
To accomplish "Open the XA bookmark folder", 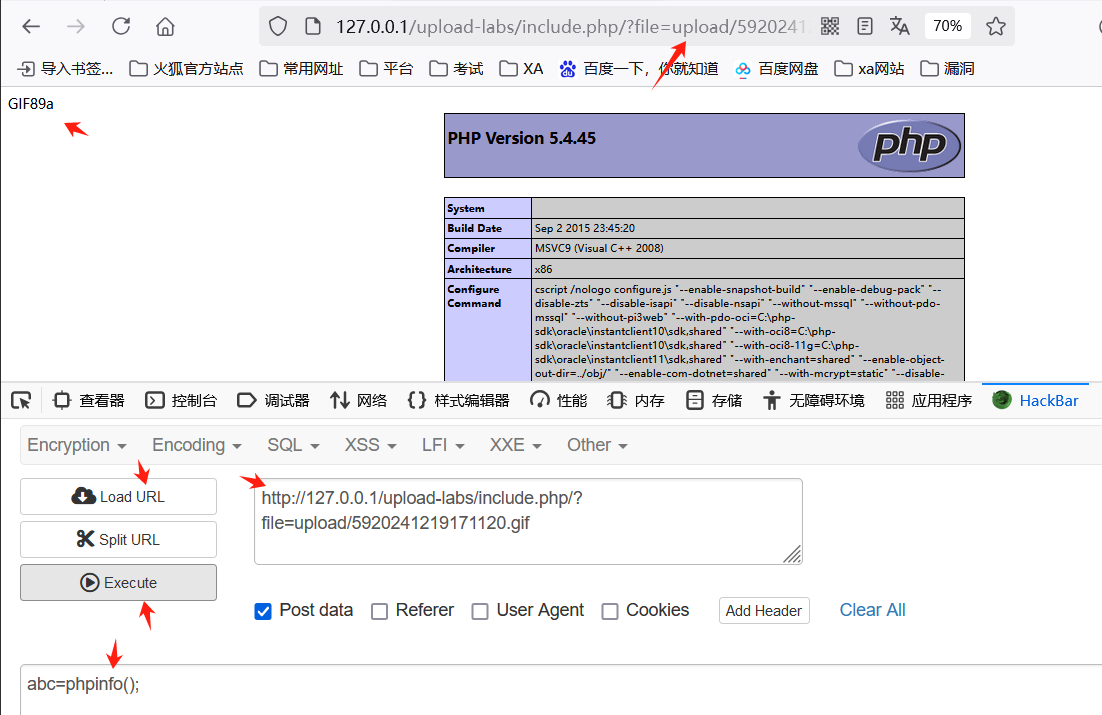I will [521, 69].
